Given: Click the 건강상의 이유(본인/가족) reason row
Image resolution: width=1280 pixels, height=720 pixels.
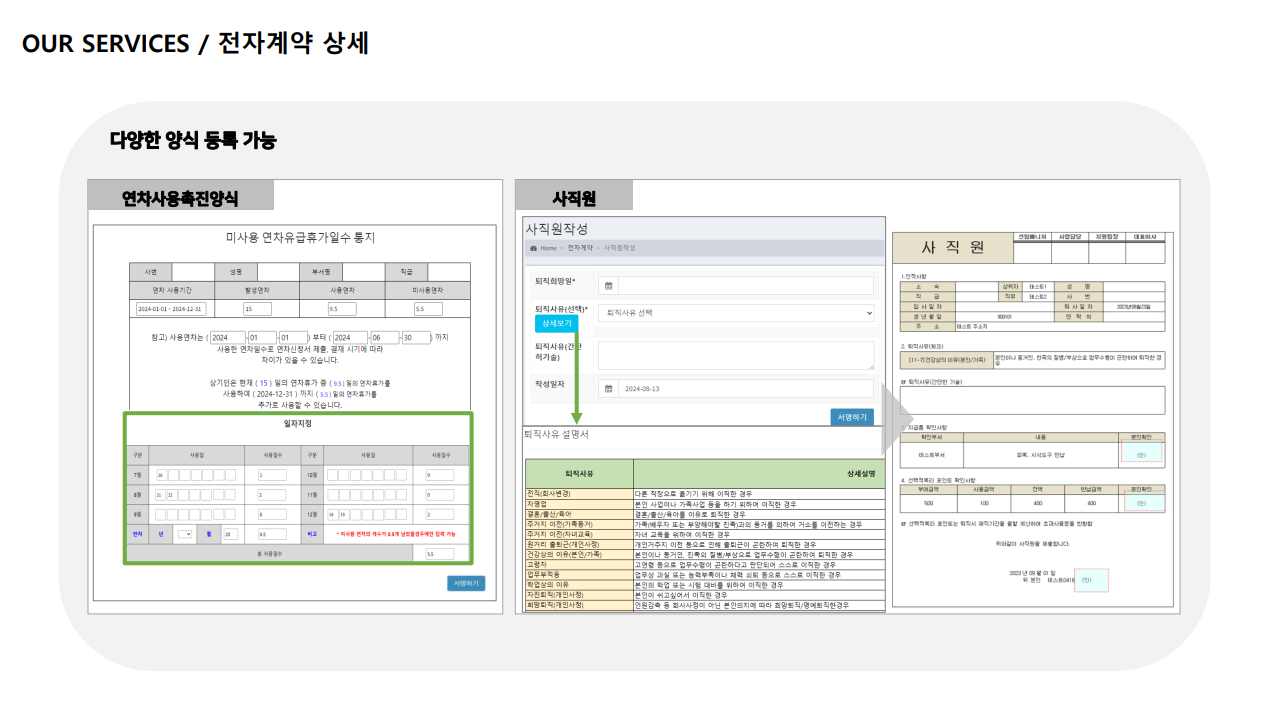Looking at the screenshot, I should (704, 554).
